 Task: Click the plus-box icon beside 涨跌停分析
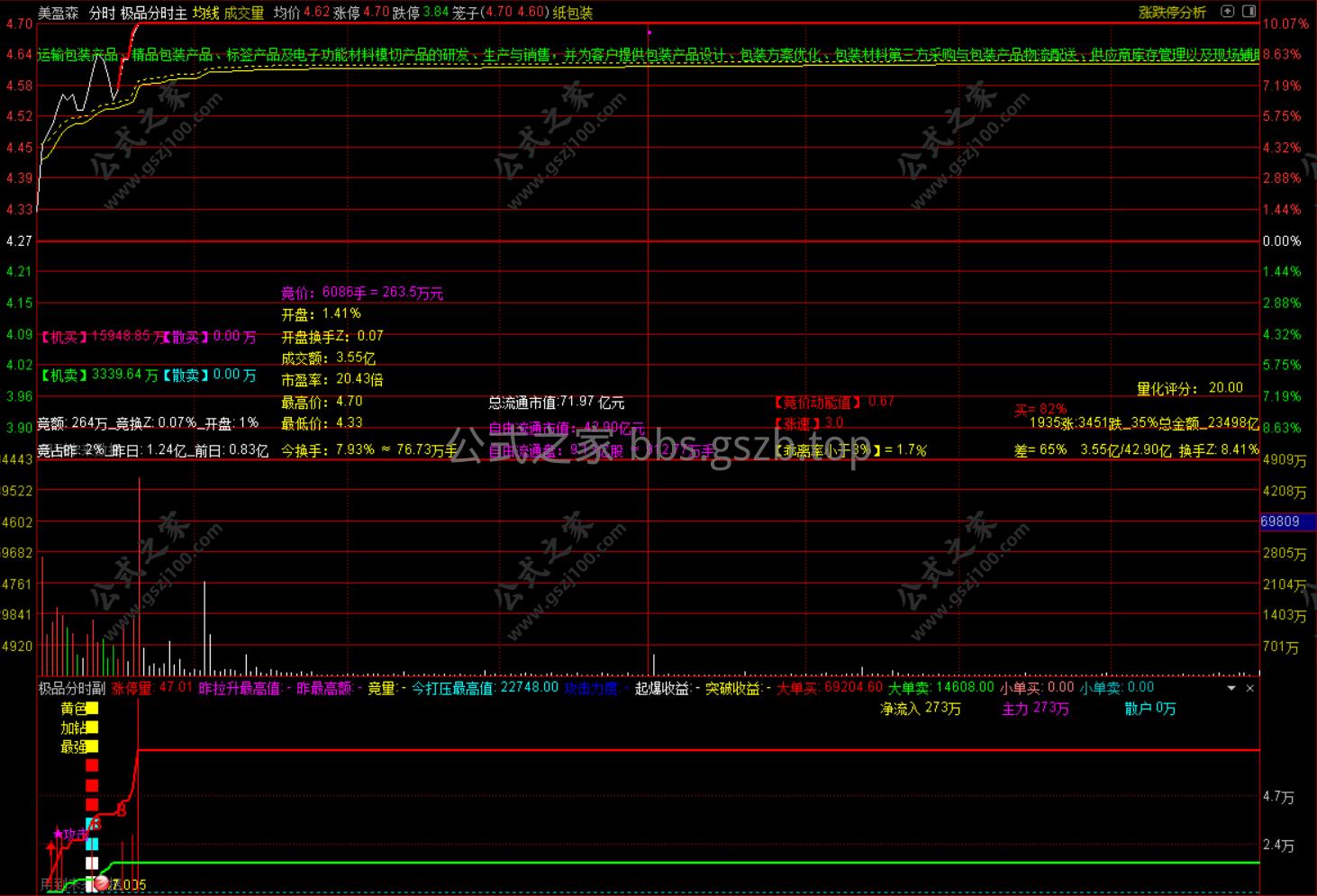click(1227, 12)
